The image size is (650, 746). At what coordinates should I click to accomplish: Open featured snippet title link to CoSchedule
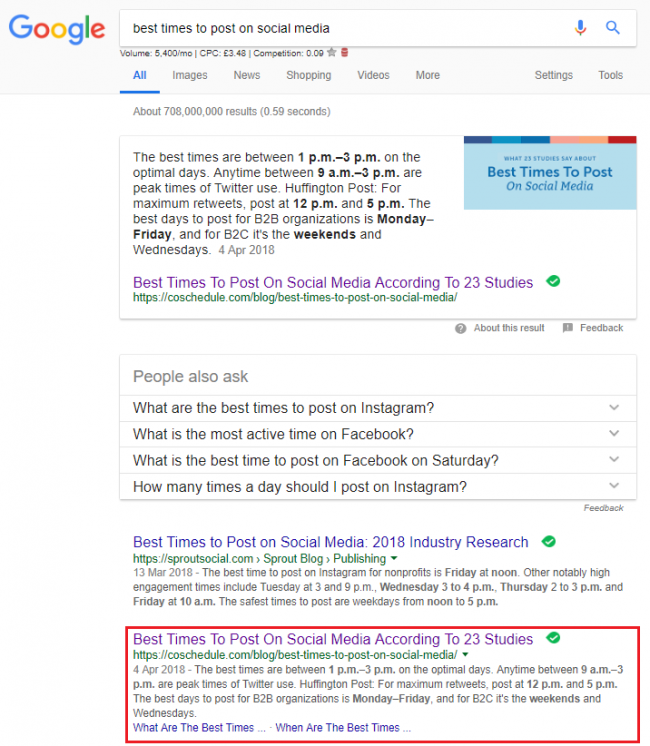click(x=333, y=282)
